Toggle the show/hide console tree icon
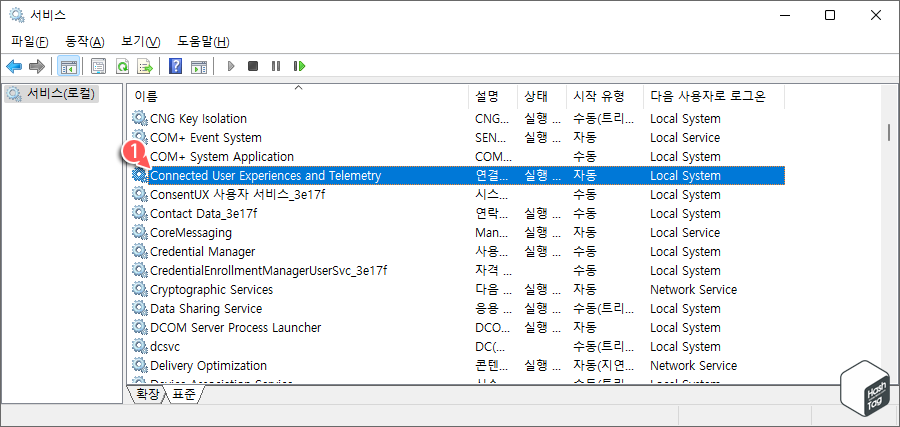The image size is (900, 427). coord(69,67)
